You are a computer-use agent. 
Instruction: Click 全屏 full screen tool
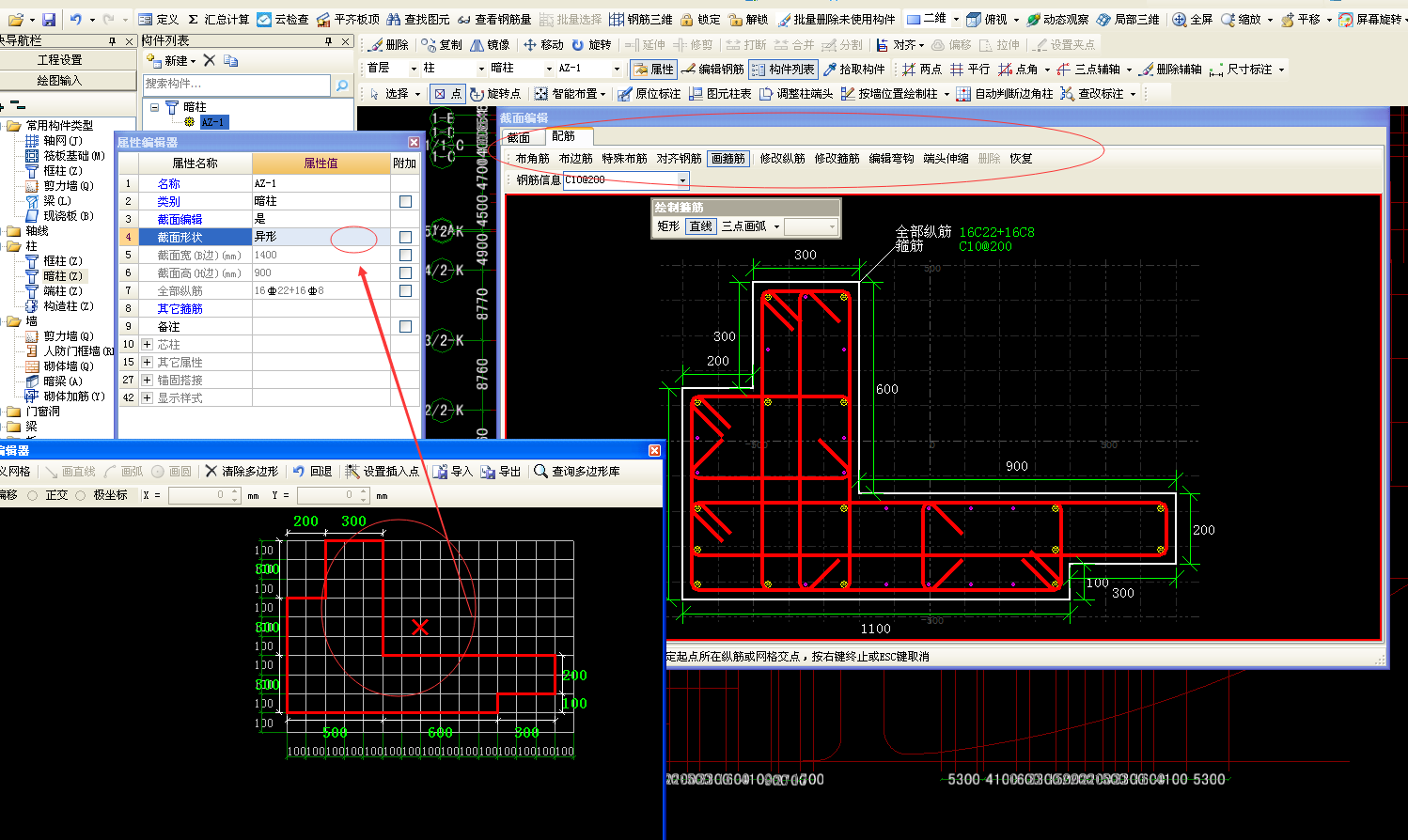(1193, 19)
